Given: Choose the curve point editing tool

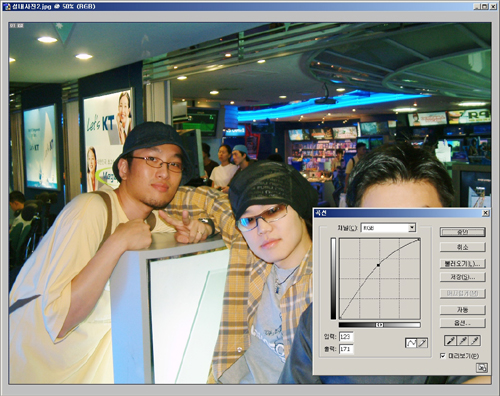Looking at the screenshot, I should tap(411, 343).
